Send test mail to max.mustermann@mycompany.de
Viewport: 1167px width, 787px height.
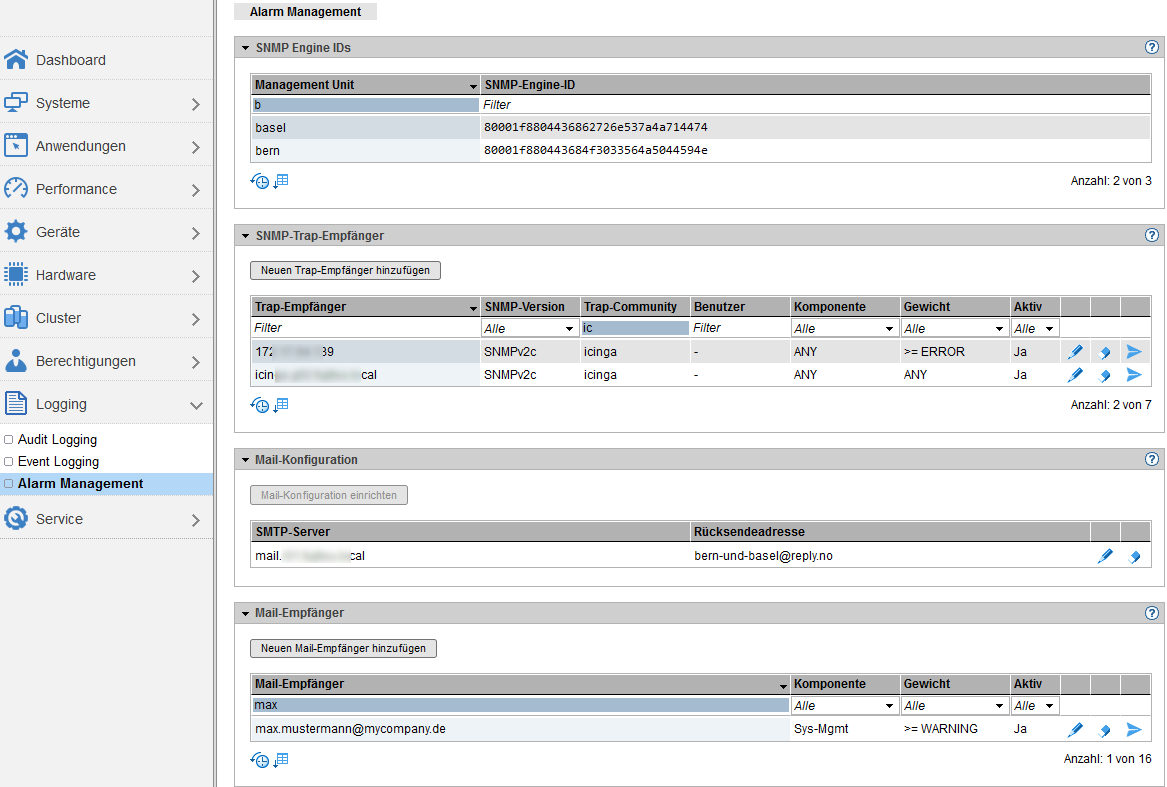pos(1134,730)
